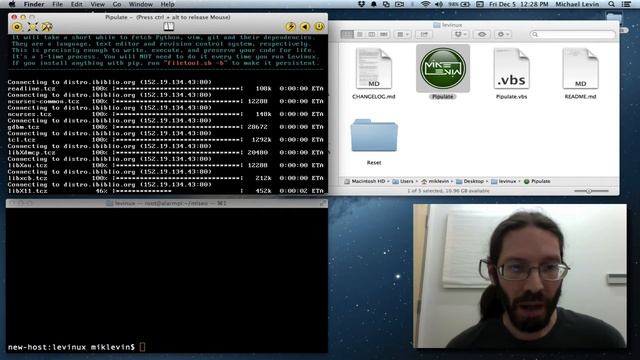Click the date and time in menu bar

click(x=518, y=4)
